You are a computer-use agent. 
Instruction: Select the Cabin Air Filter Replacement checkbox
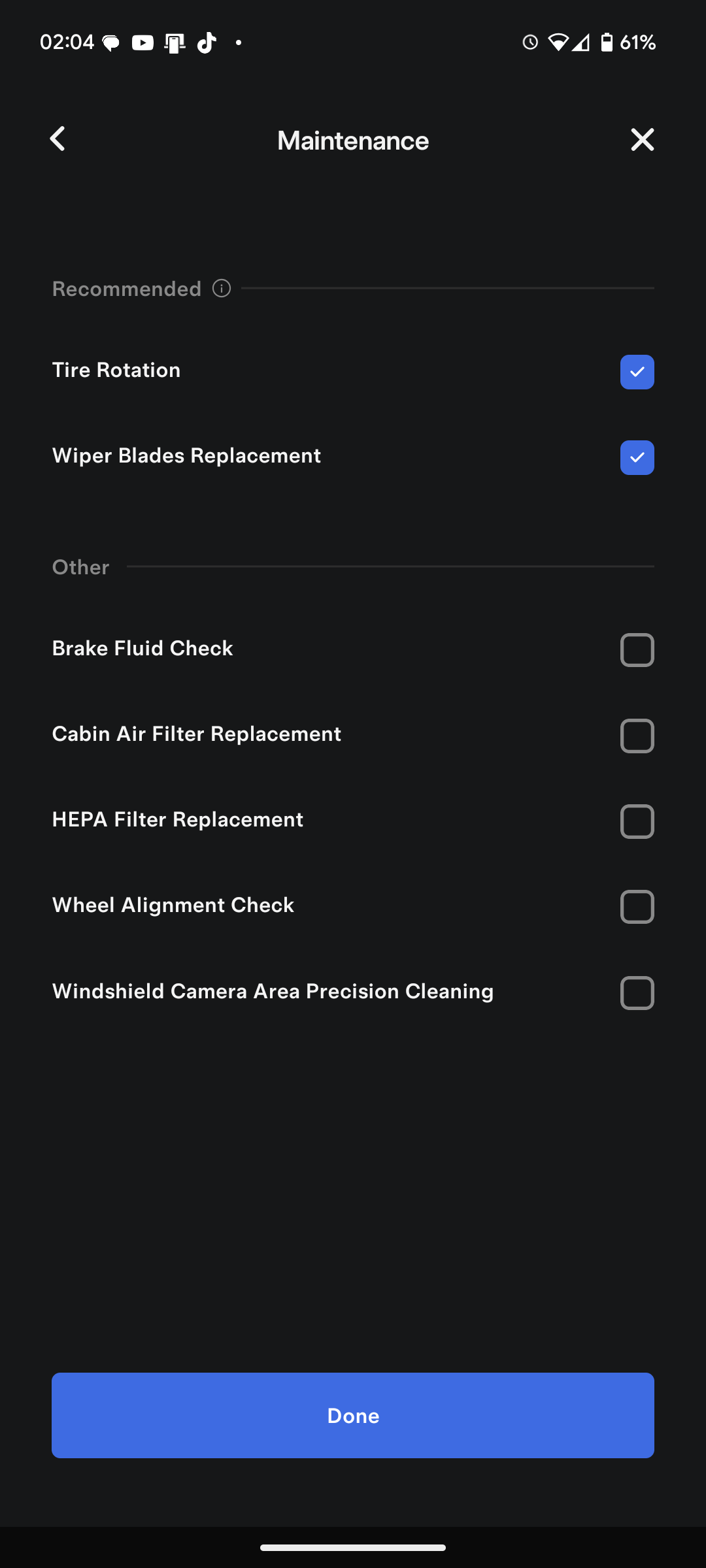(x=637, y=736)
